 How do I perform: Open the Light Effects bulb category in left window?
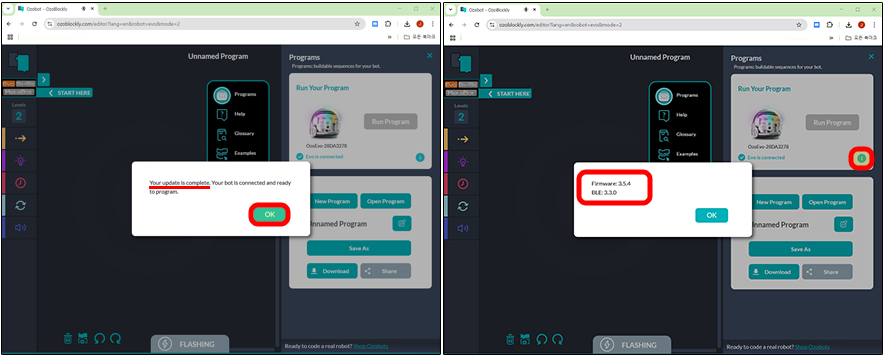pyautogui.click(x=20, y=161)
